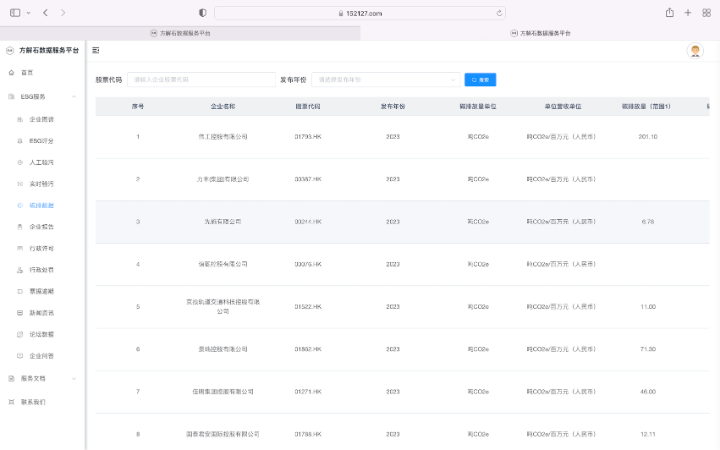Screen dimensions: 720x450
Task: Click the emission value 46.00
Action: click(x=648, y=392)
